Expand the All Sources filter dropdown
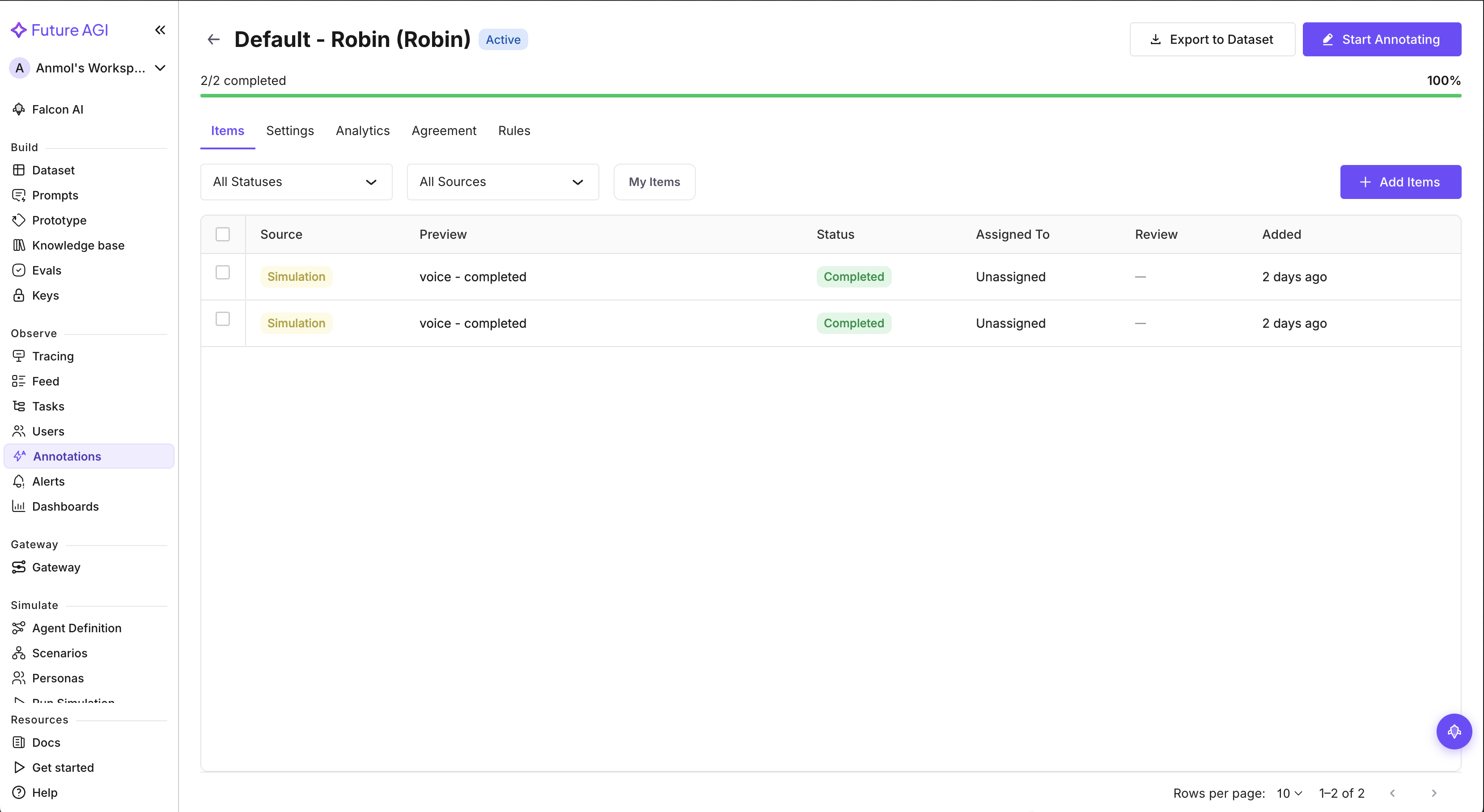The height and width of the screenshot is (812, 1484). click(x=502, y=182)
